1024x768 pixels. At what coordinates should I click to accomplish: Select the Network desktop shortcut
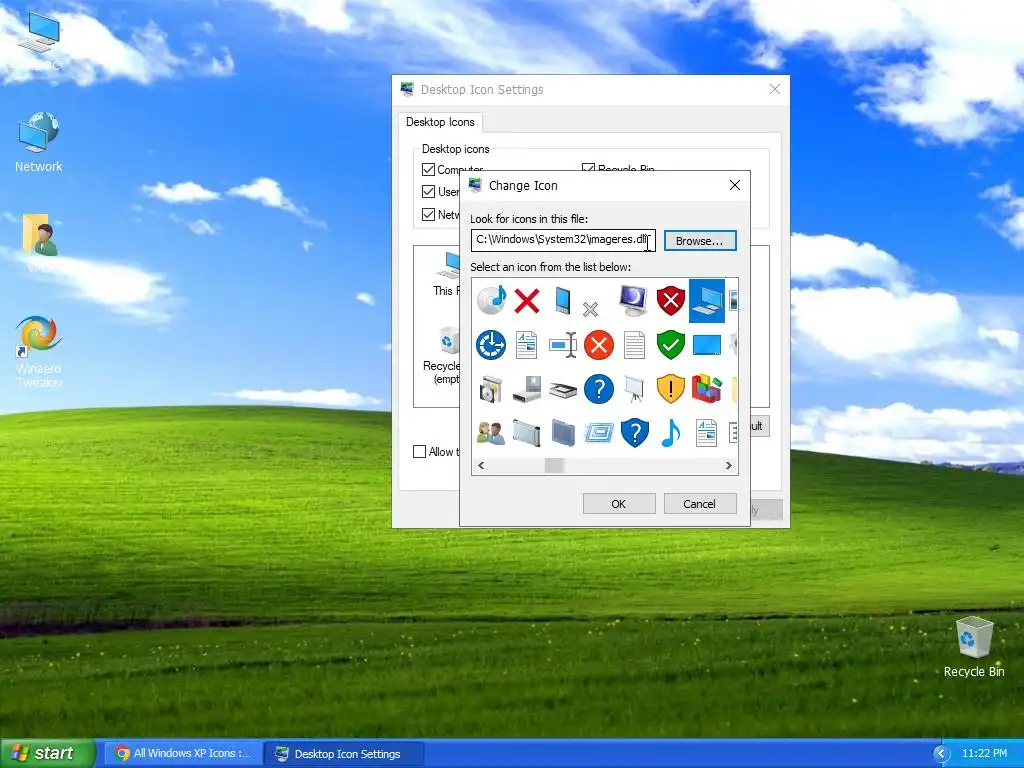(x=39, y=142)
